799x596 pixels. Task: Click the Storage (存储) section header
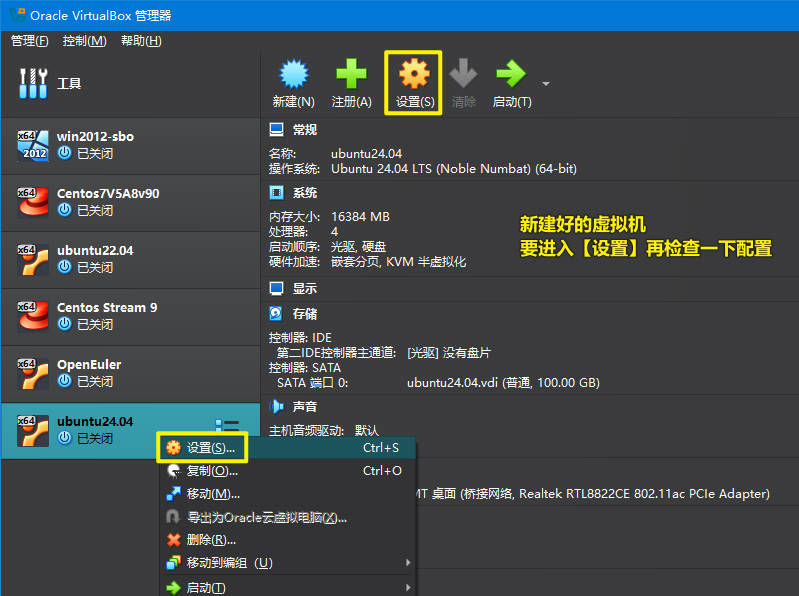(x=305, y=314)
